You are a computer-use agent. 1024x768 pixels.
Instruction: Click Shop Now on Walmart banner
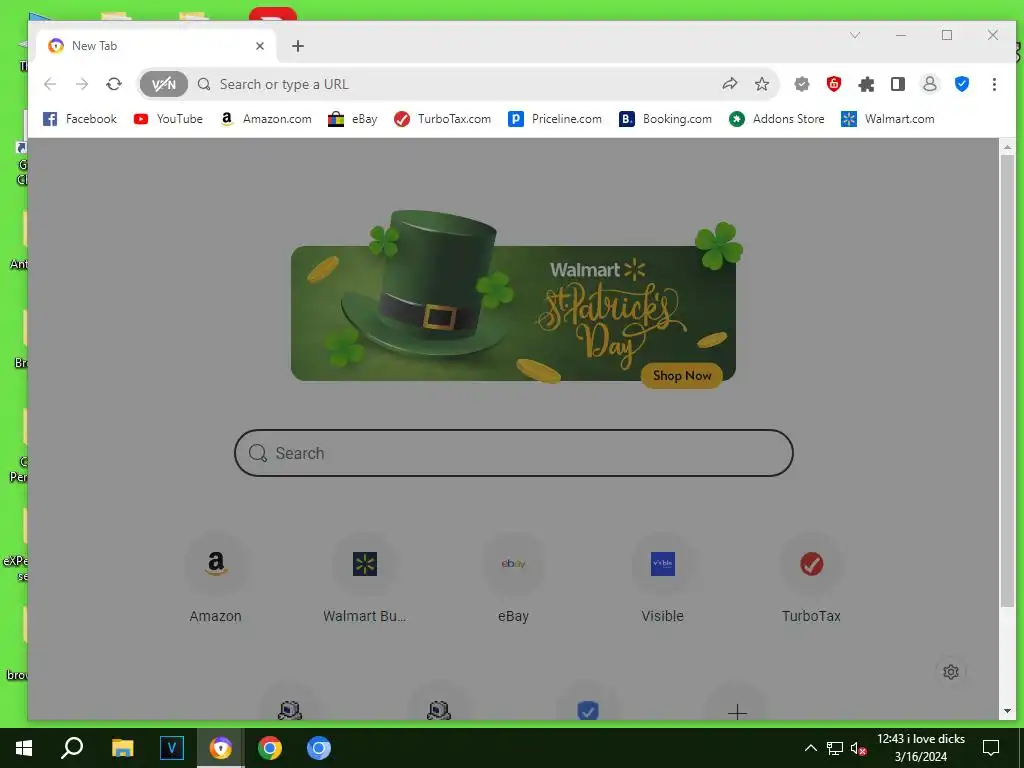click(682, 376)
